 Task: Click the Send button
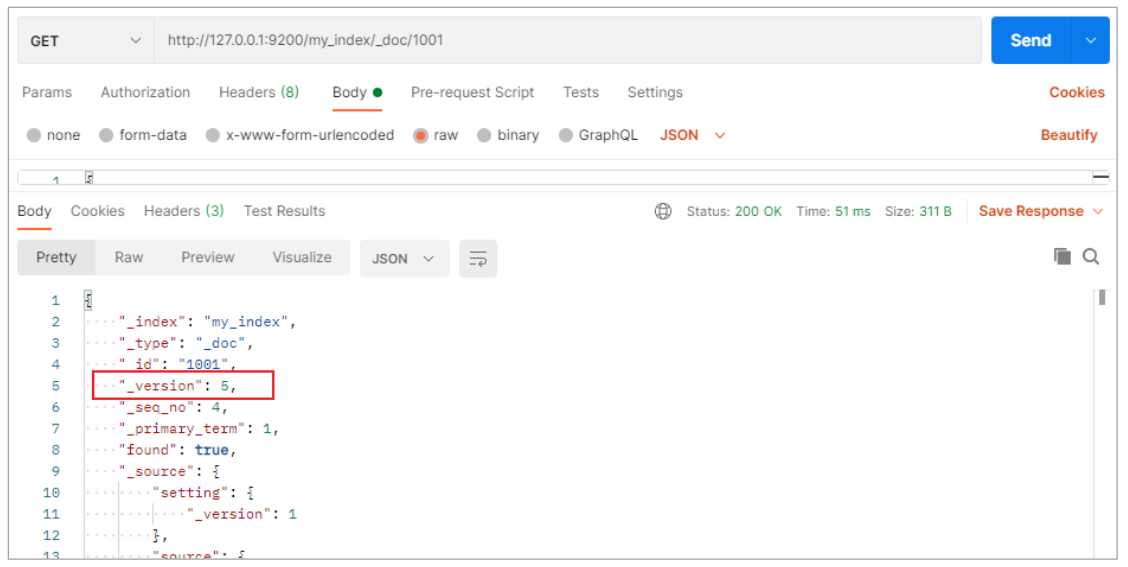point(1030,41)
